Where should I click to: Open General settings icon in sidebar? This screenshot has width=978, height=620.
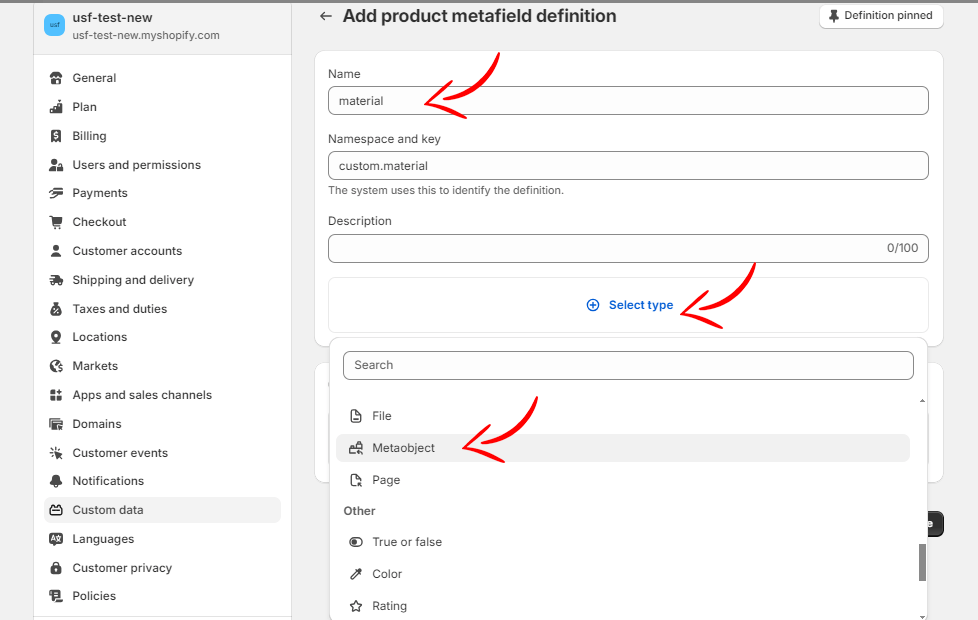pos(56,78)
